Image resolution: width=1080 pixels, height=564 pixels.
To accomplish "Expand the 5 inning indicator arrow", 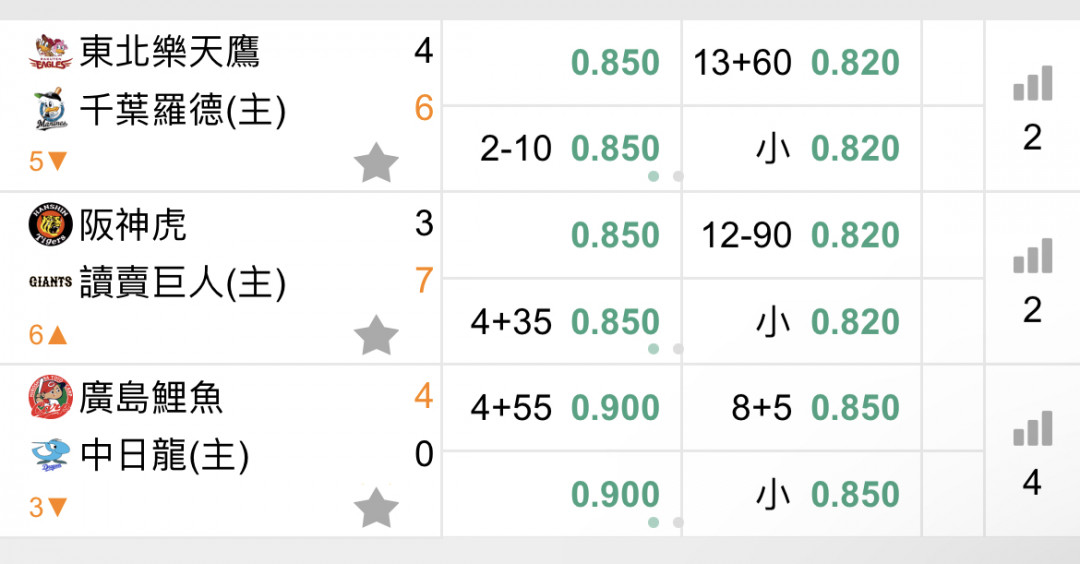I will tap(48, 162).
